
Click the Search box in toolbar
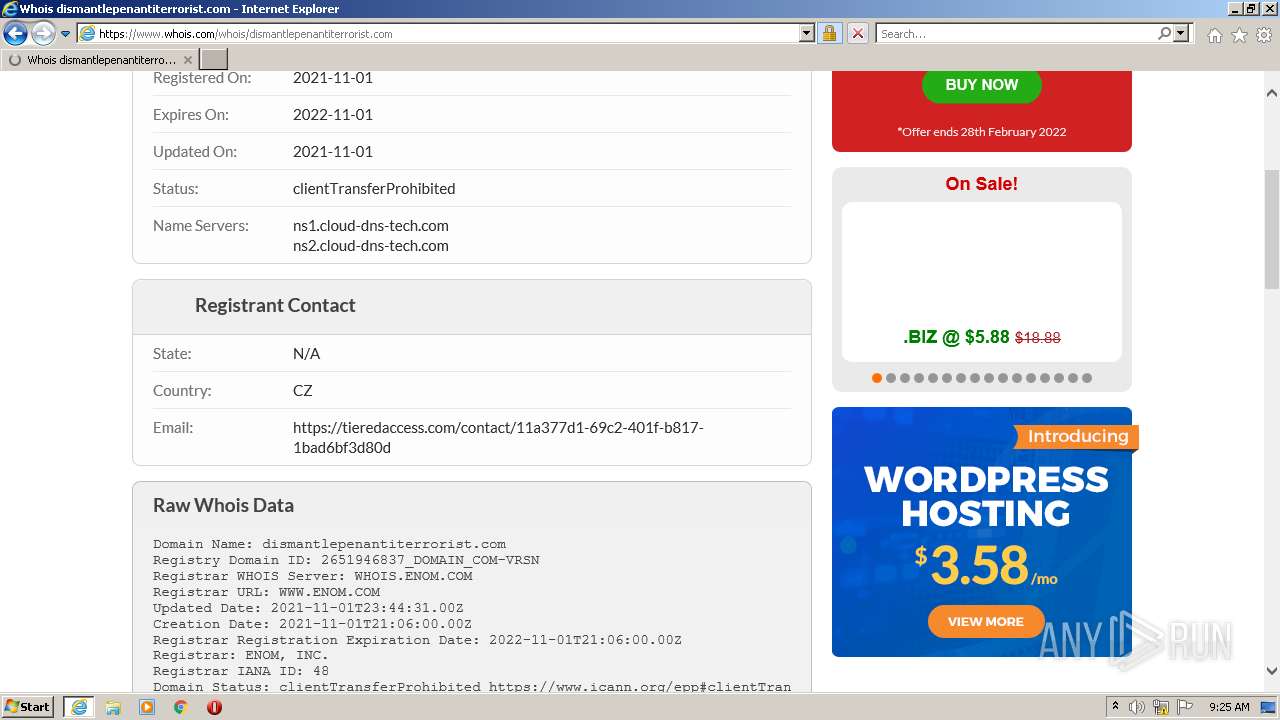tap(1017, 34)
